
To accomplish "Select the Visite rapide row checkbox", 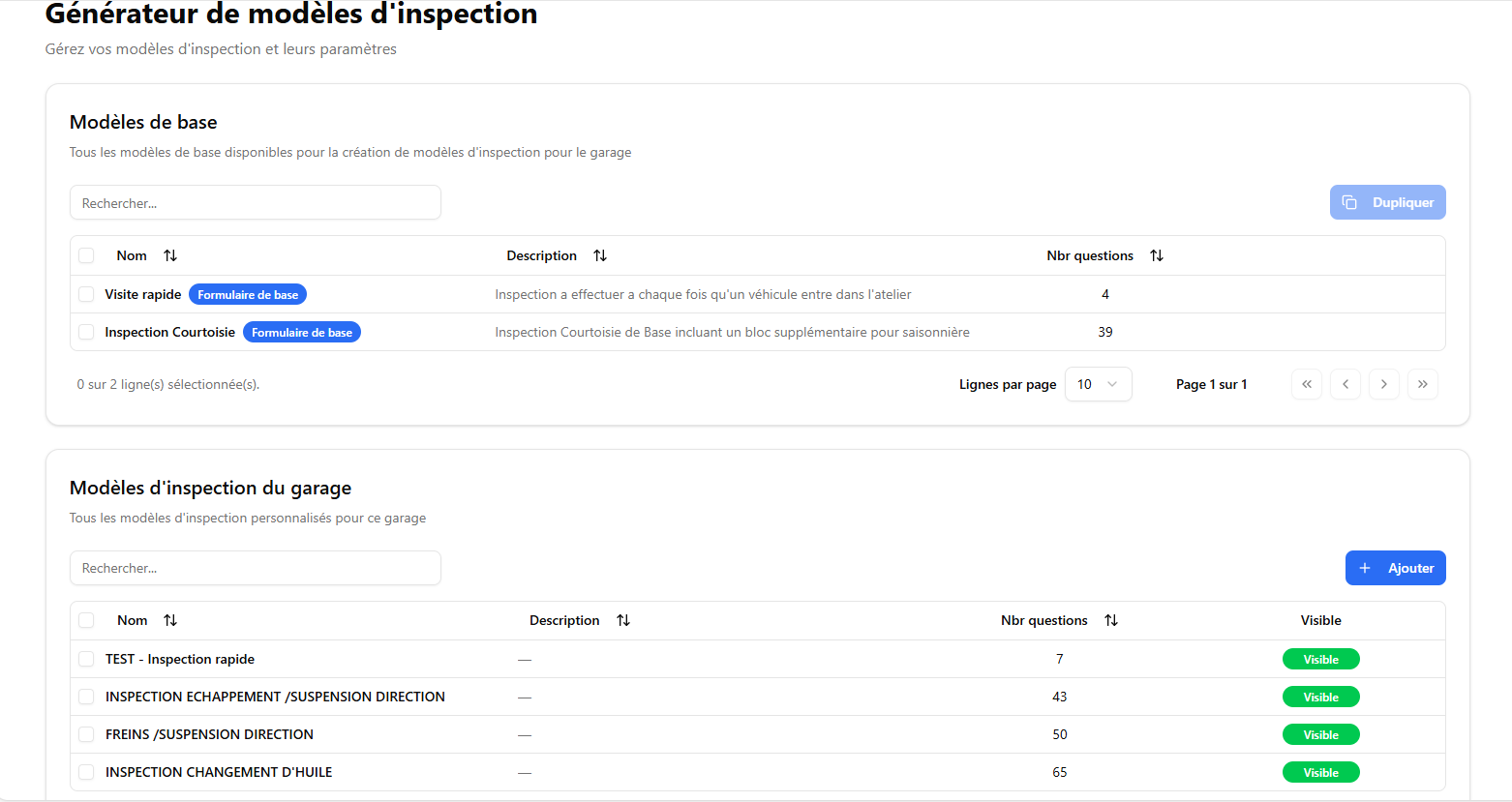I will (86, 294).
